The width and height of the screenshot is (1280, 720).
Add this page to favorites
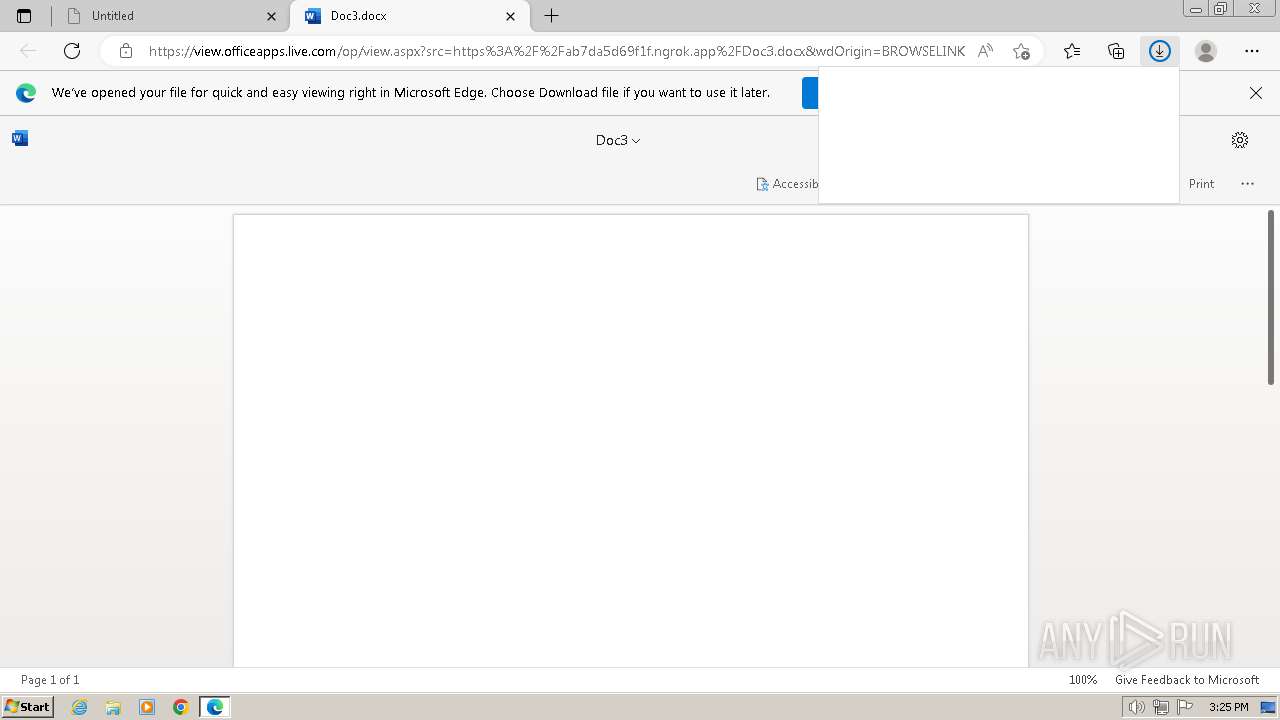(1020, 51)
